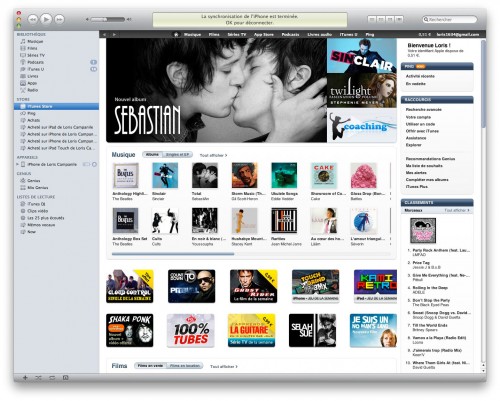The width and height of the screenshot is (500, 401).
Task: Move the album list horizontal scrollbar
Action: (x=173, y=254)
